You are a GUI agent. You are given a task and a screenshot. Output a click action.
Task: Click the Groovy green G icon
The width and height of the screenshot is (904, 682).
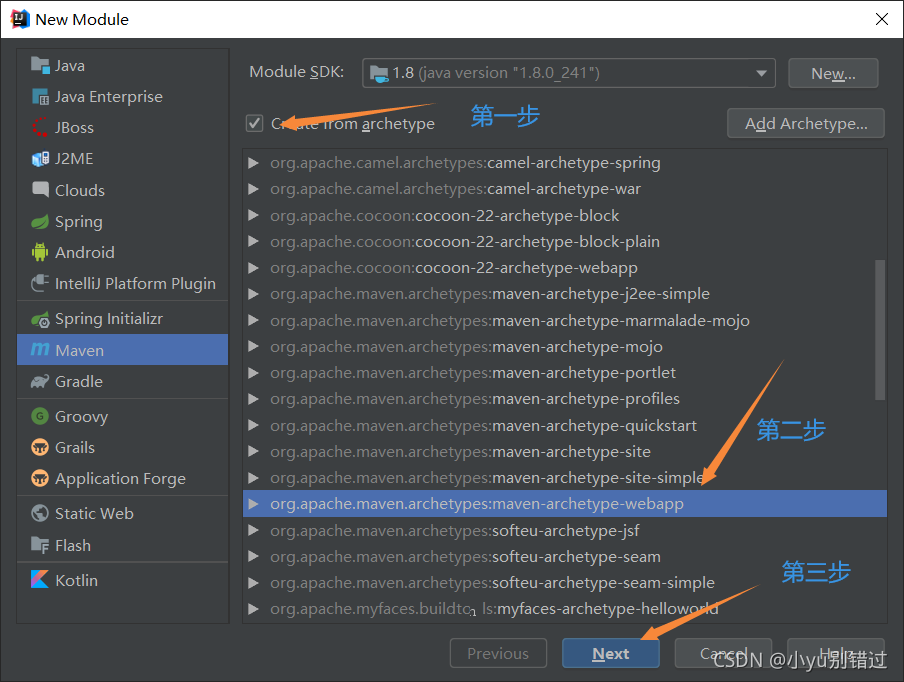pyautogui.click(x=40, y=416)
